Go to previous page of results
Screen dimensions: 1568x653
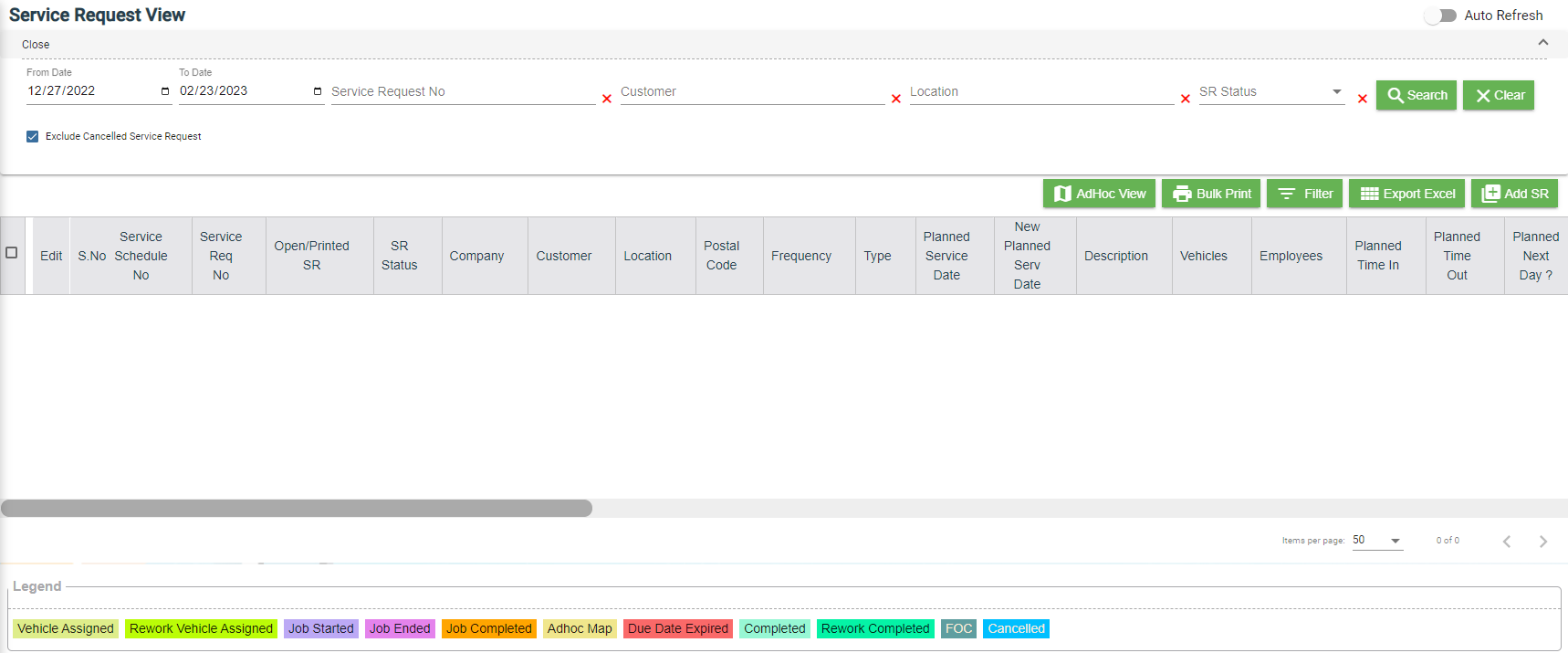click(1507, 542)
